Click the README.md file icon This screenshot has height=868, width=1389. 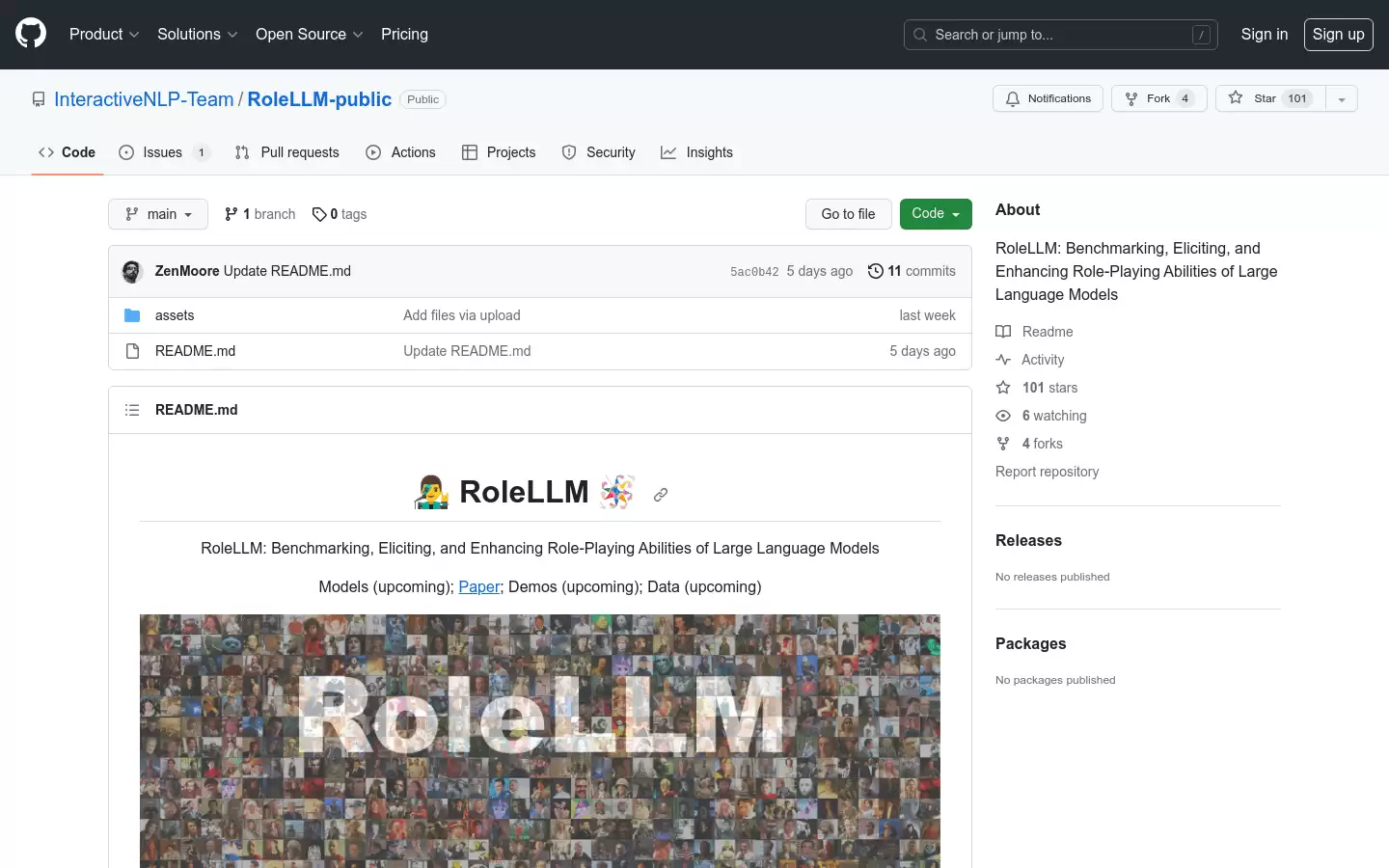(132, 351)
